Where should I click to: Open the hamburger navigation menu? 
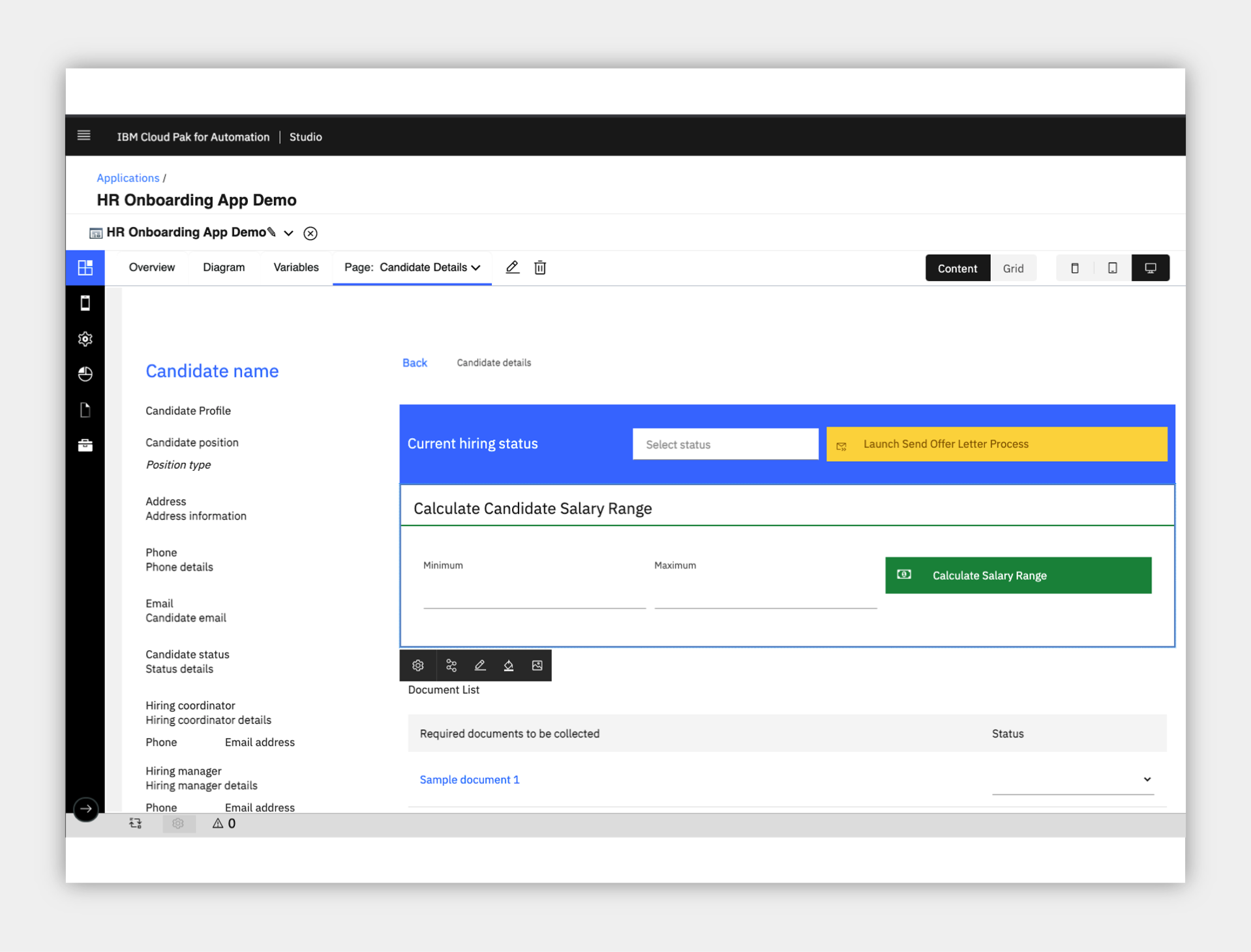(x=83, y=136)
